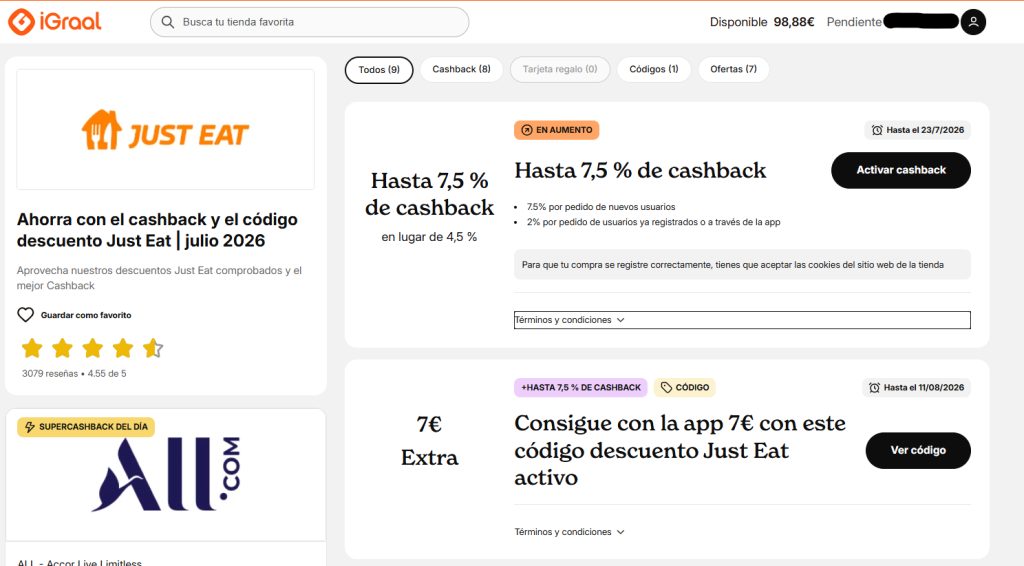This screenshot has width=1024, height=566.
Task: Click the heart favorite icon
Action: [x=25, y=315]
